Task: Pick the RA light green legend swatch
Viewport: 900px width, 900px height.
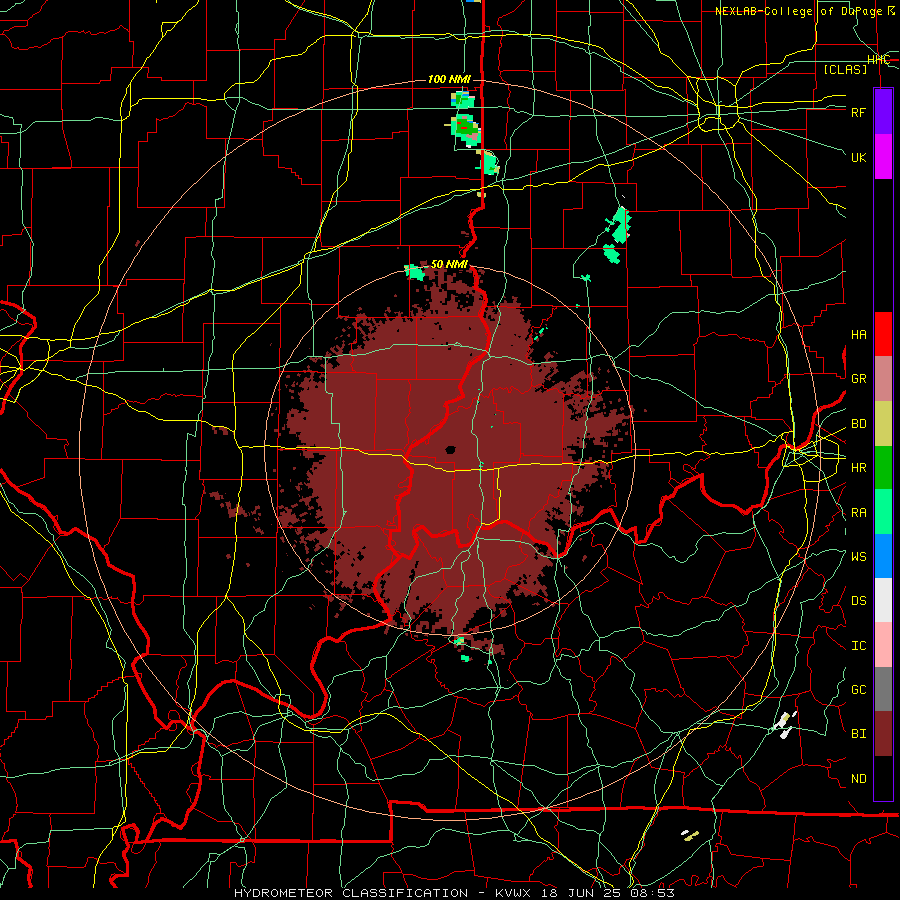Action: click(x=883, y=511)
